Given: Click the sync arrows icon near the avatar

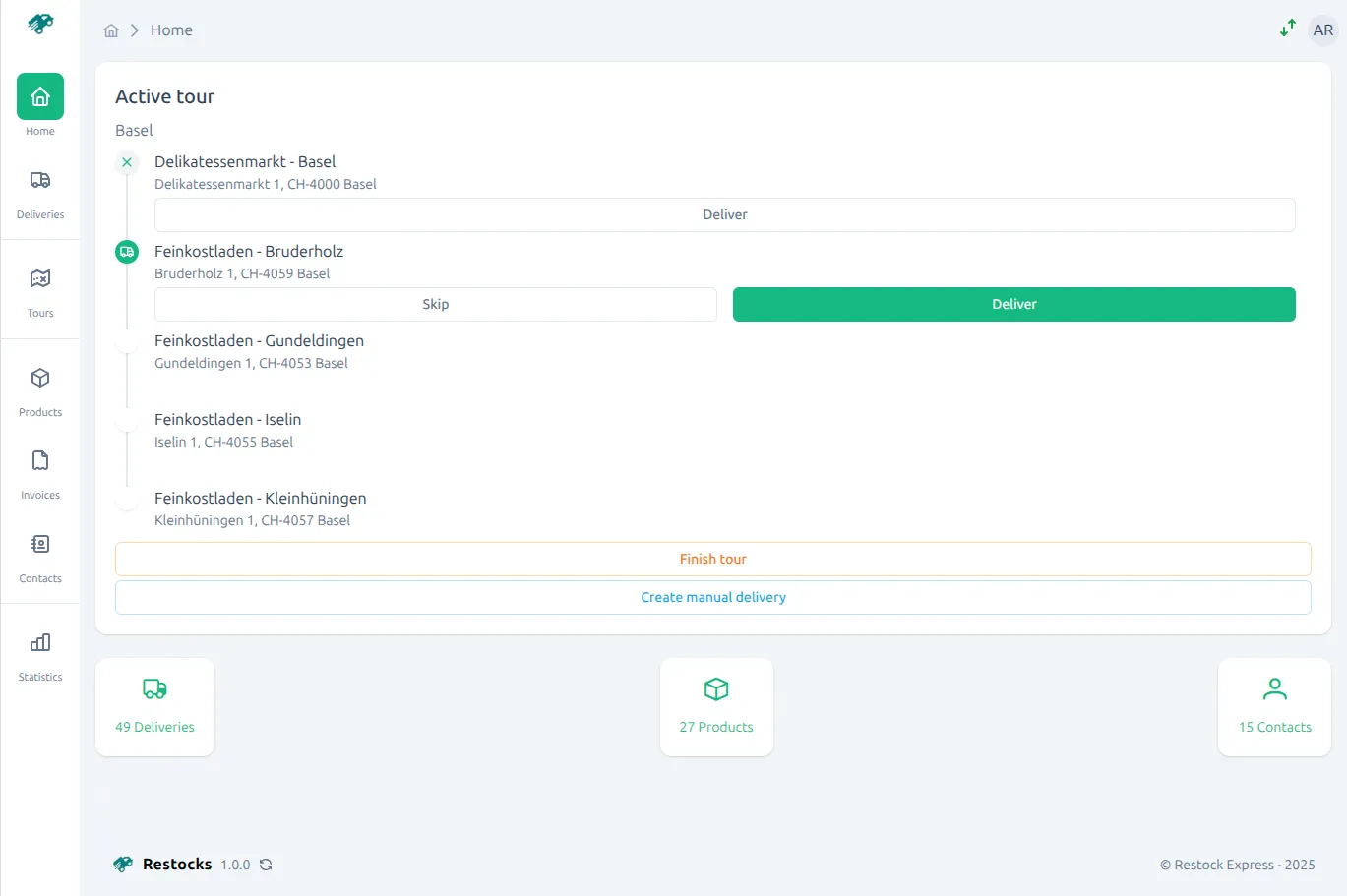Looking at the screenshot, I should 1287,29.
